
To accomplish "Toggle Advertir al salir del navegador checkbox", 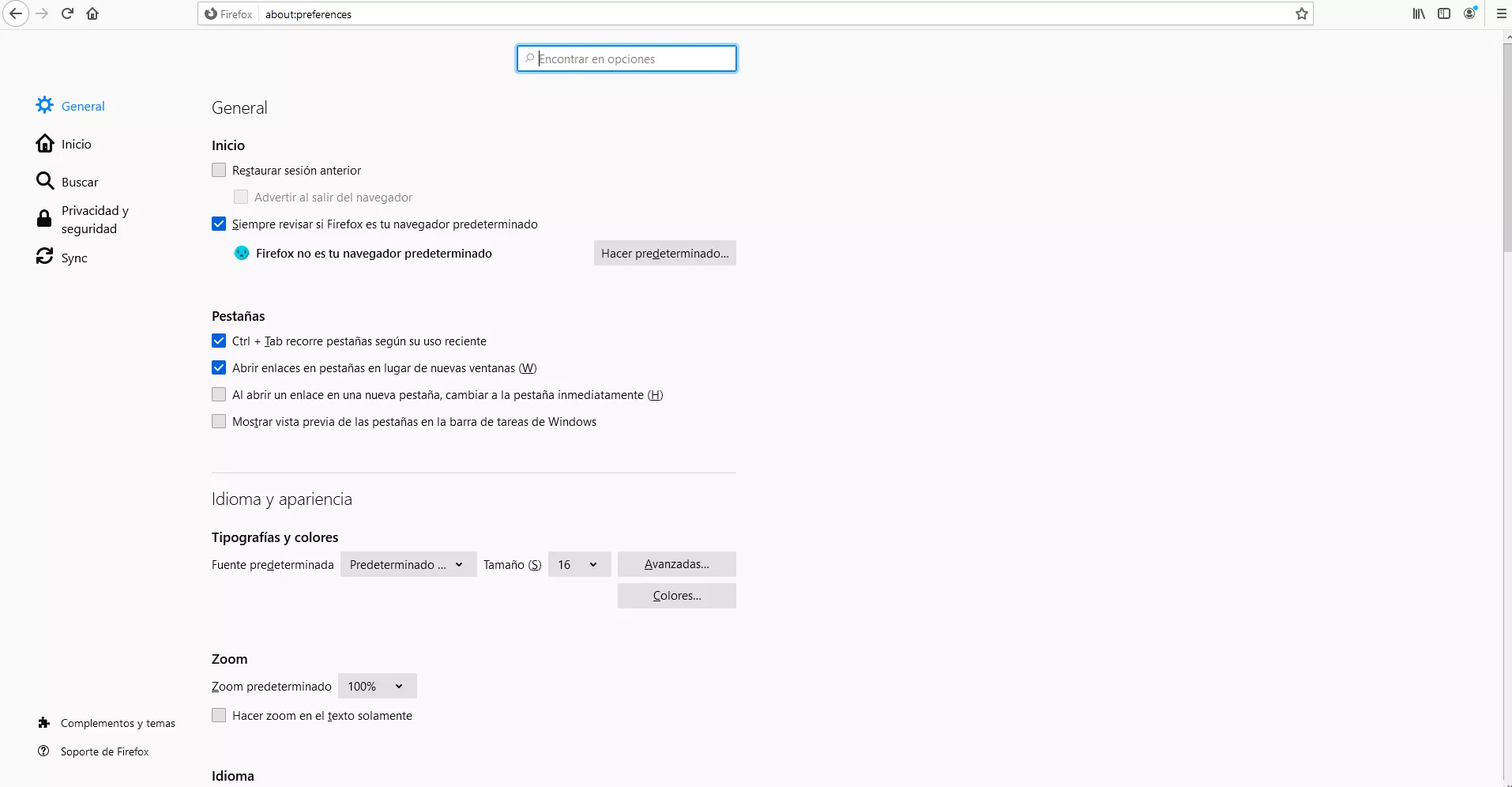I will (241, 197).
